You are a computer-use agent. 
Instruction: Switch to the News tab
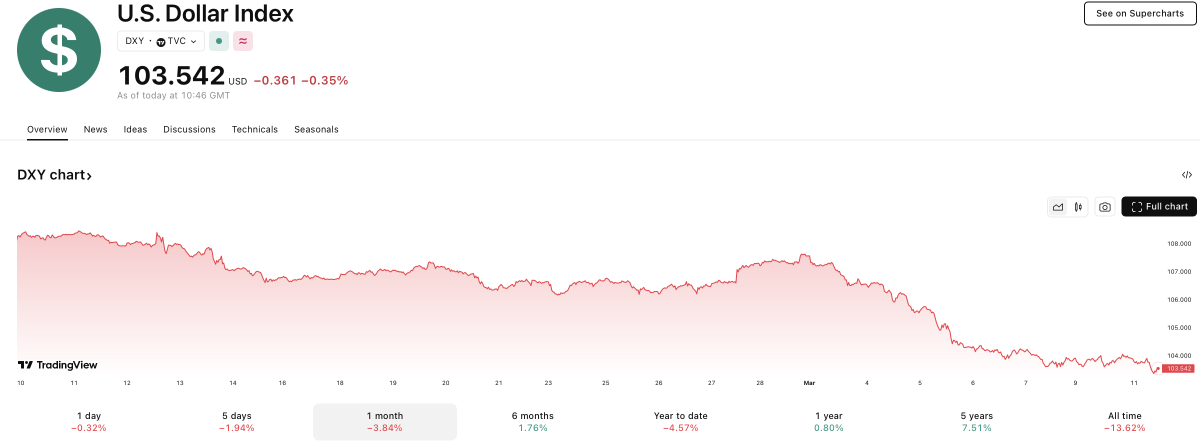pyautogui.click(x=96, y=129)
